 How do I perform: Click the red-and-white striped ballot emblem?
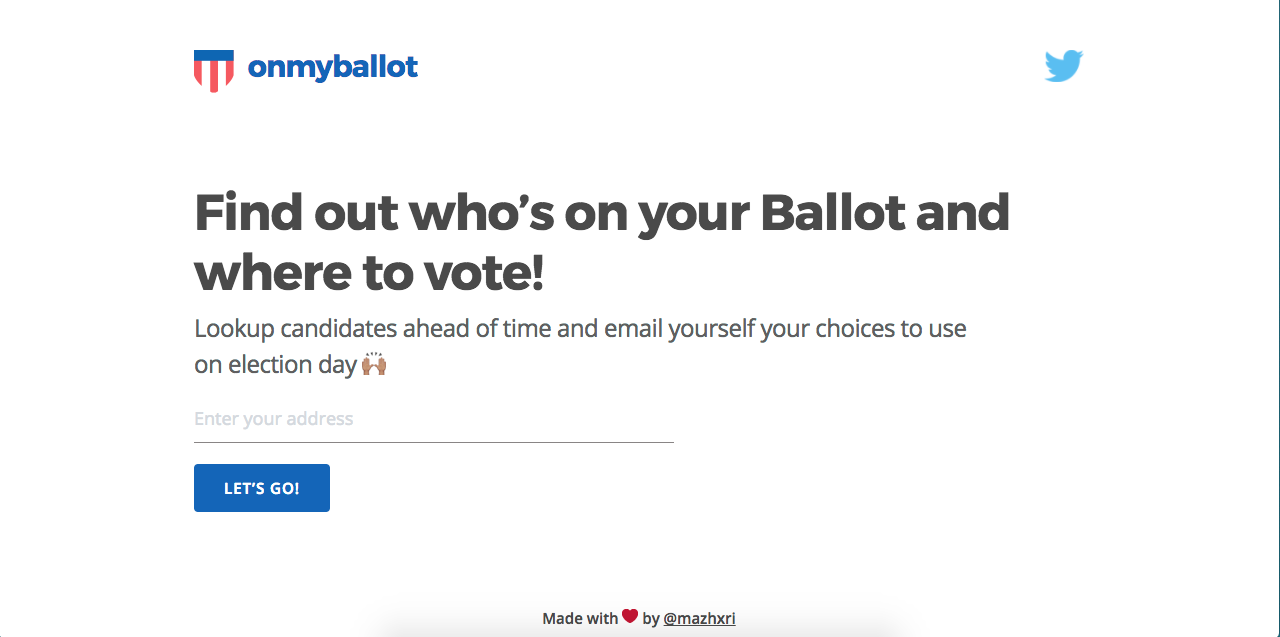(212, 70)
